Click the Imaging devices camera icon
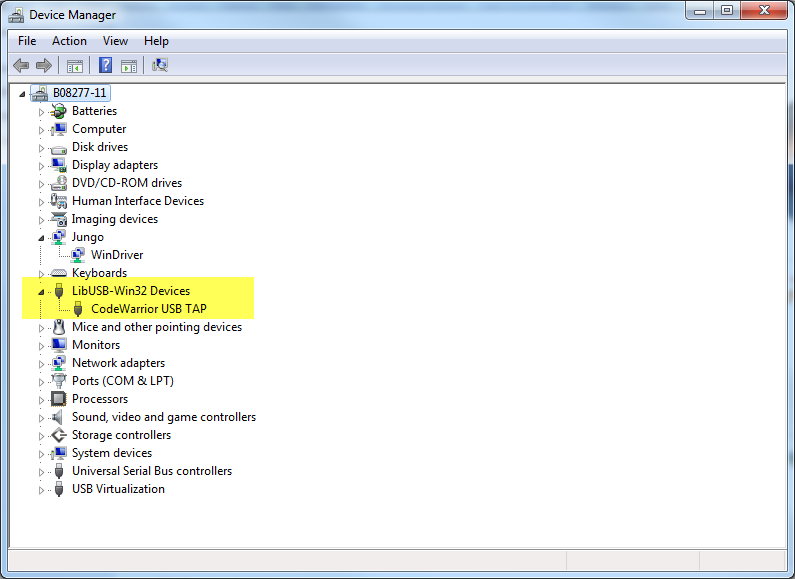The width and height of the screenshot is (795, 579). coord(59,219)
